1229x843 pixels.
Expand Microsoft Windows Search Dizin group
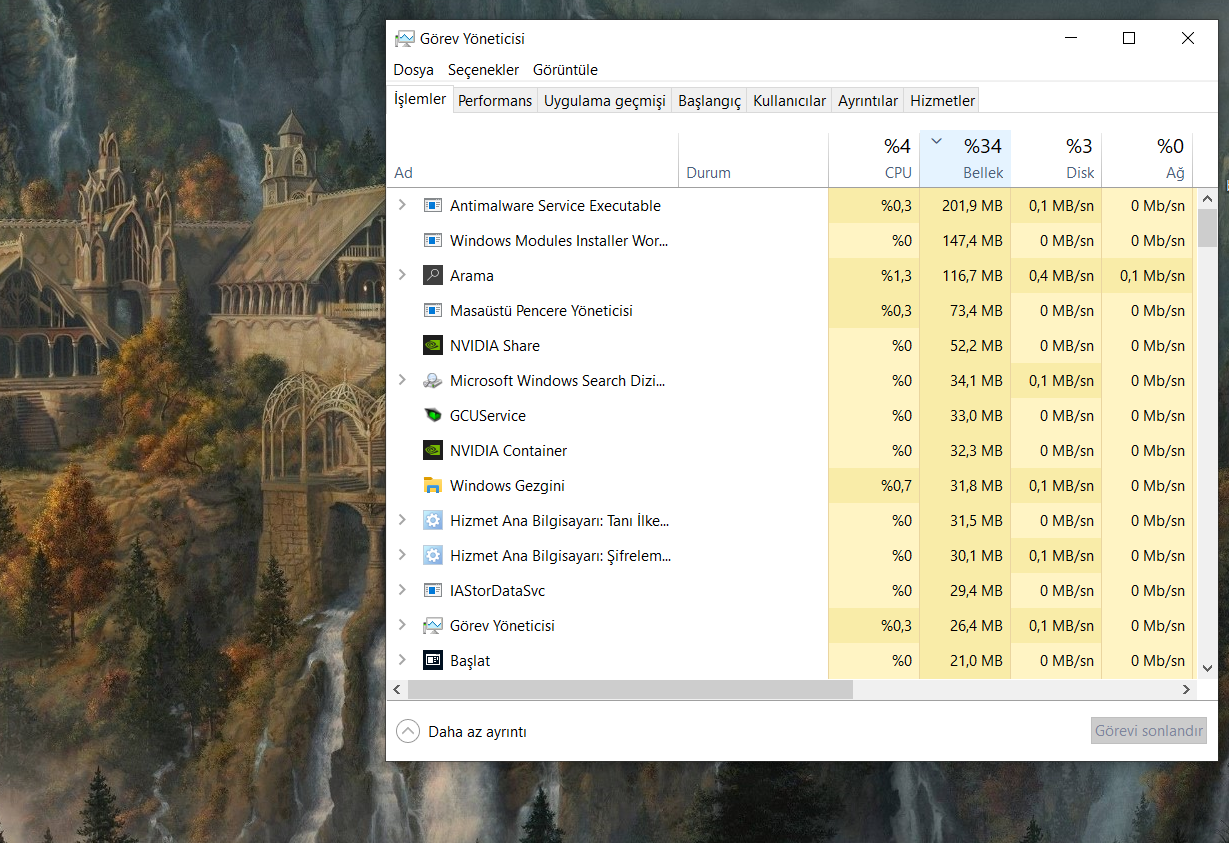pos(402,380)
